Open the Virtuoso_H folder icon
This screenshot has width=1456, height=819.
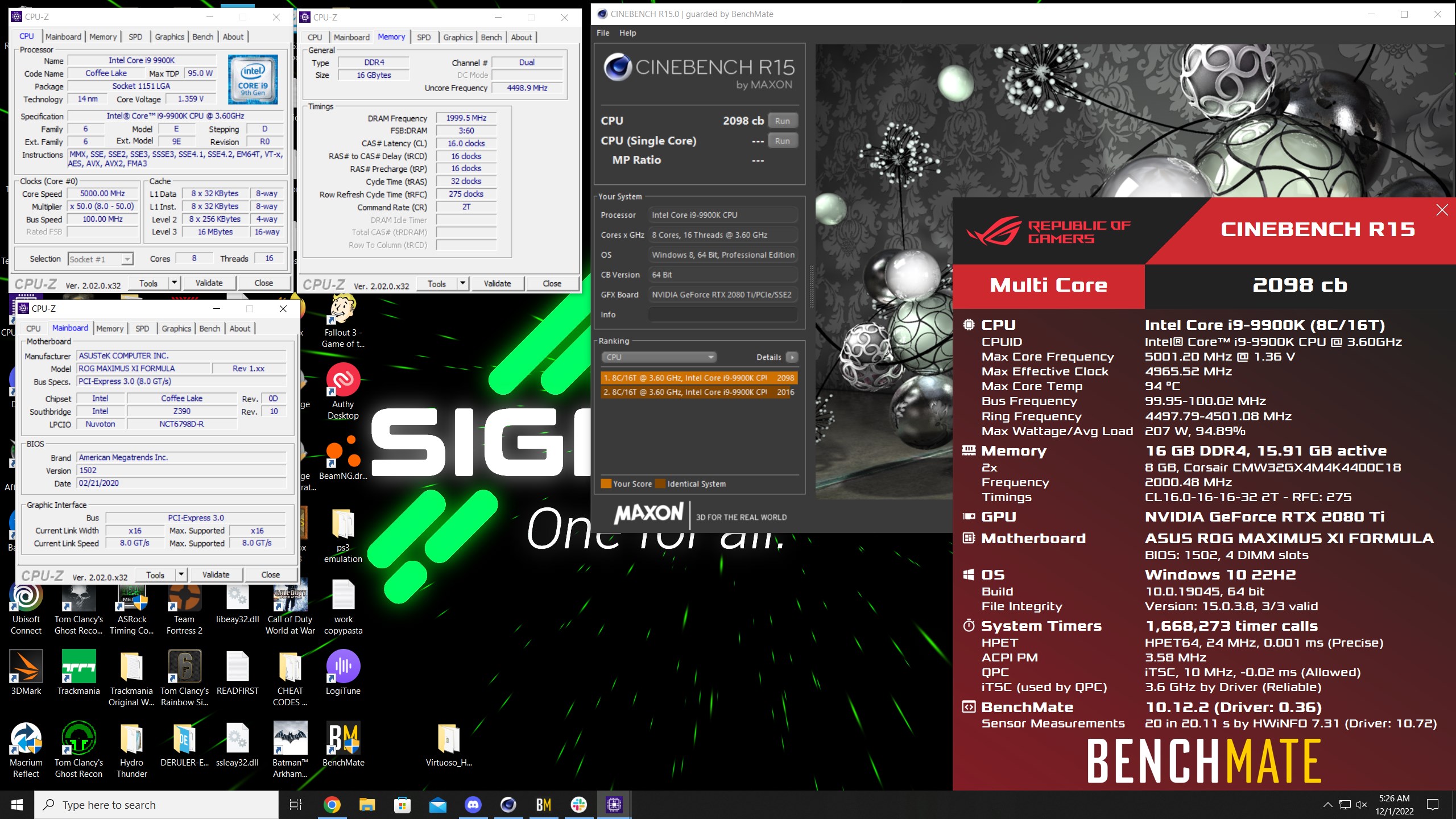click(449, 745)
